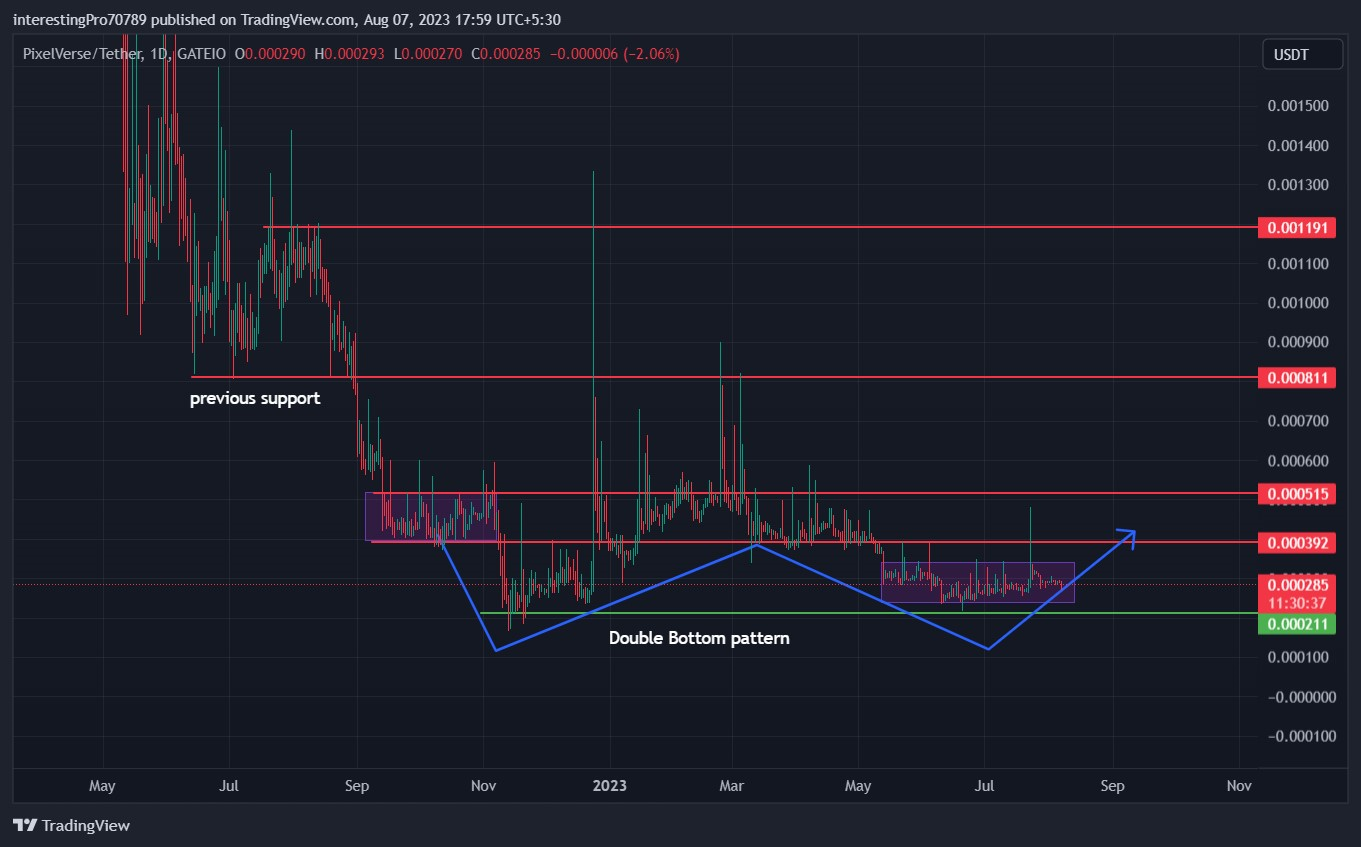Click the L0.000270 low value
This screenshot has height=847, width=1361.
click(429, 54)
